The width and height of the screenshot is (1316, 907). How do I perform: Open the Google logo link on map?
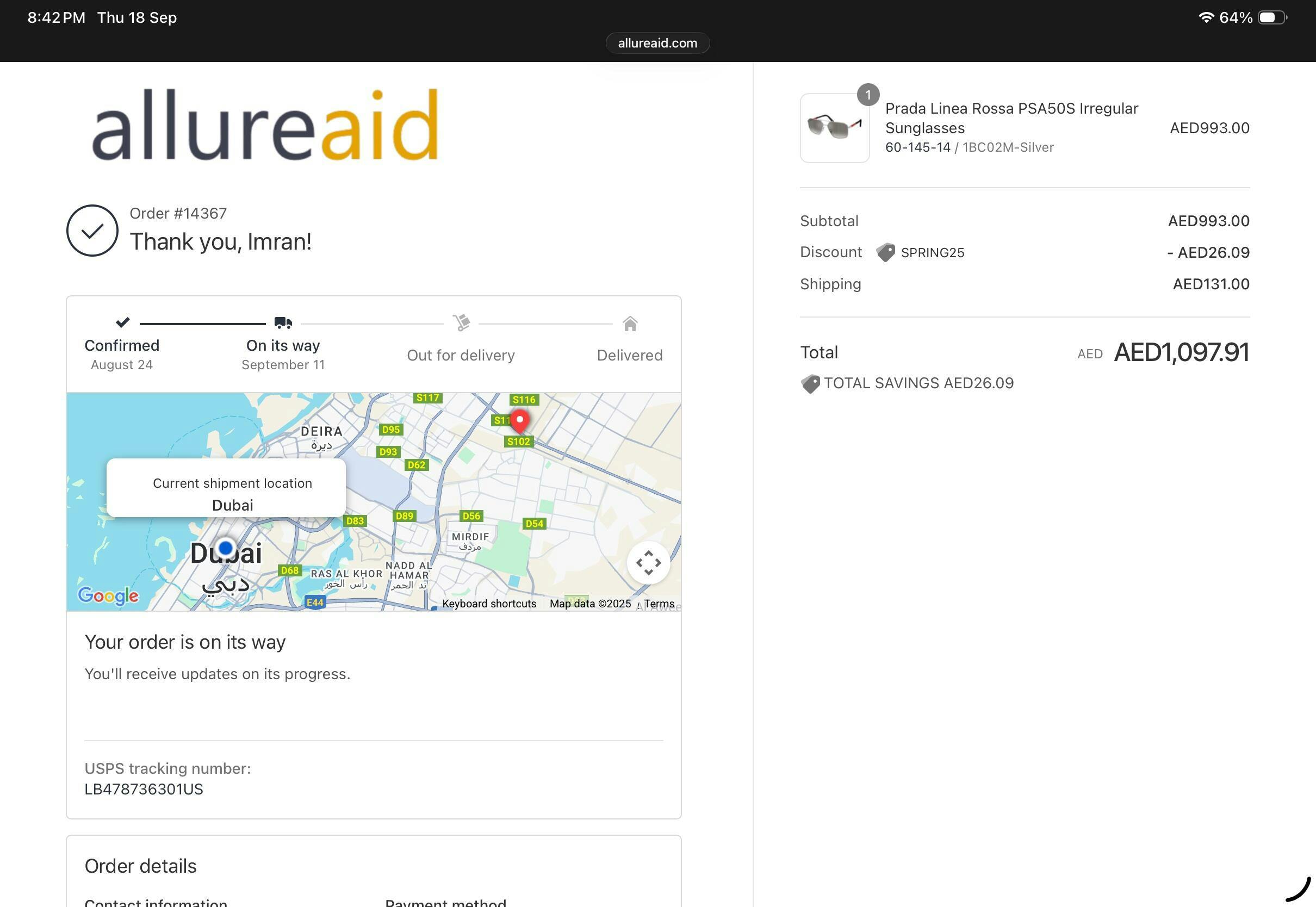click(108, 595)
